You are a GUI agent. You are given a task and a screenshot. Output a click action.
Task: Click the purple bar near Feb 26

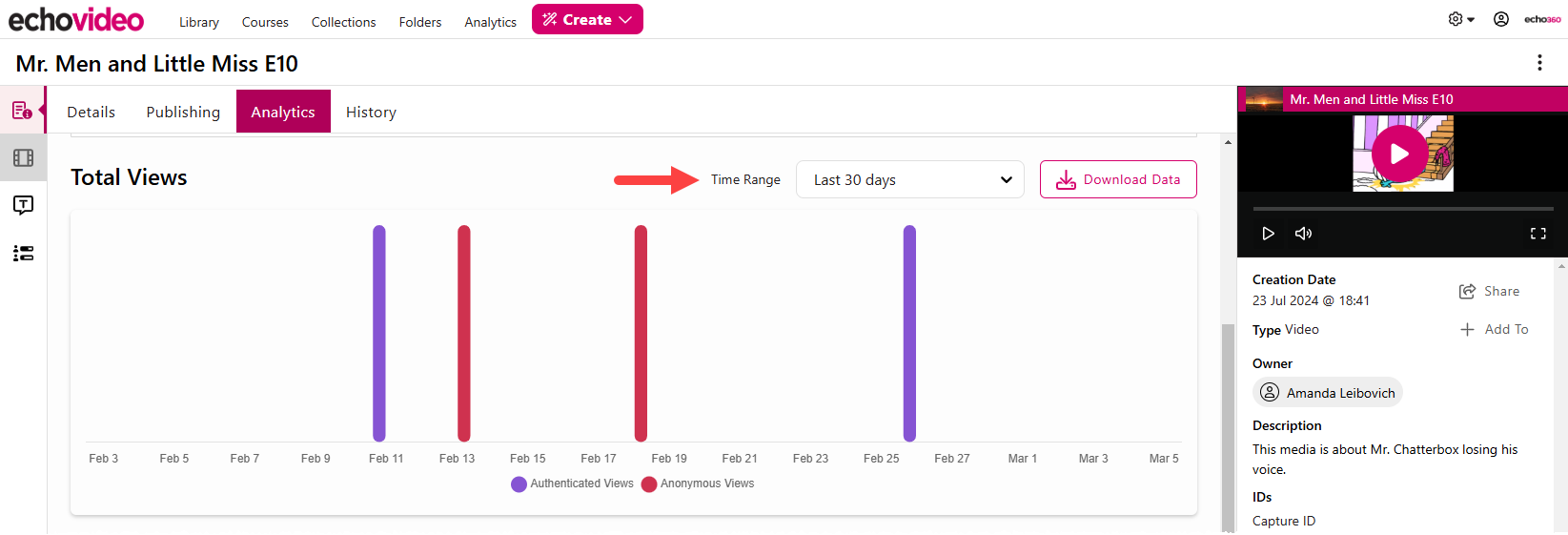909,333
